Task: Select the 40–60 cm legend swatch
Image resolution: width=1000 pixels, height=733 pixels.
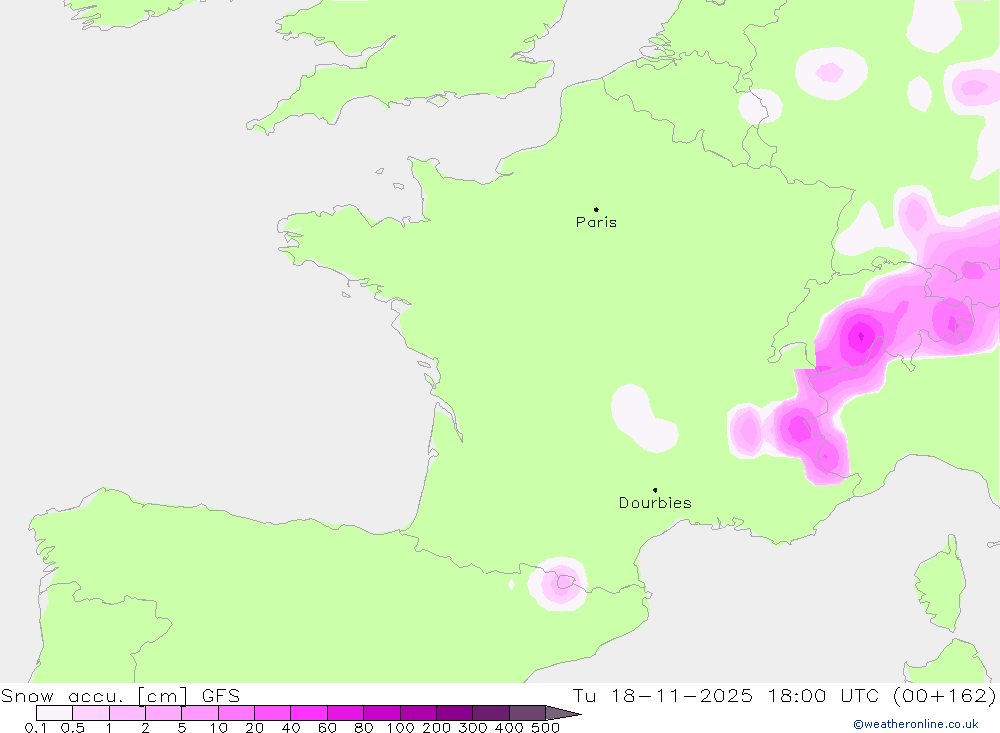Action: click(309, 713)
